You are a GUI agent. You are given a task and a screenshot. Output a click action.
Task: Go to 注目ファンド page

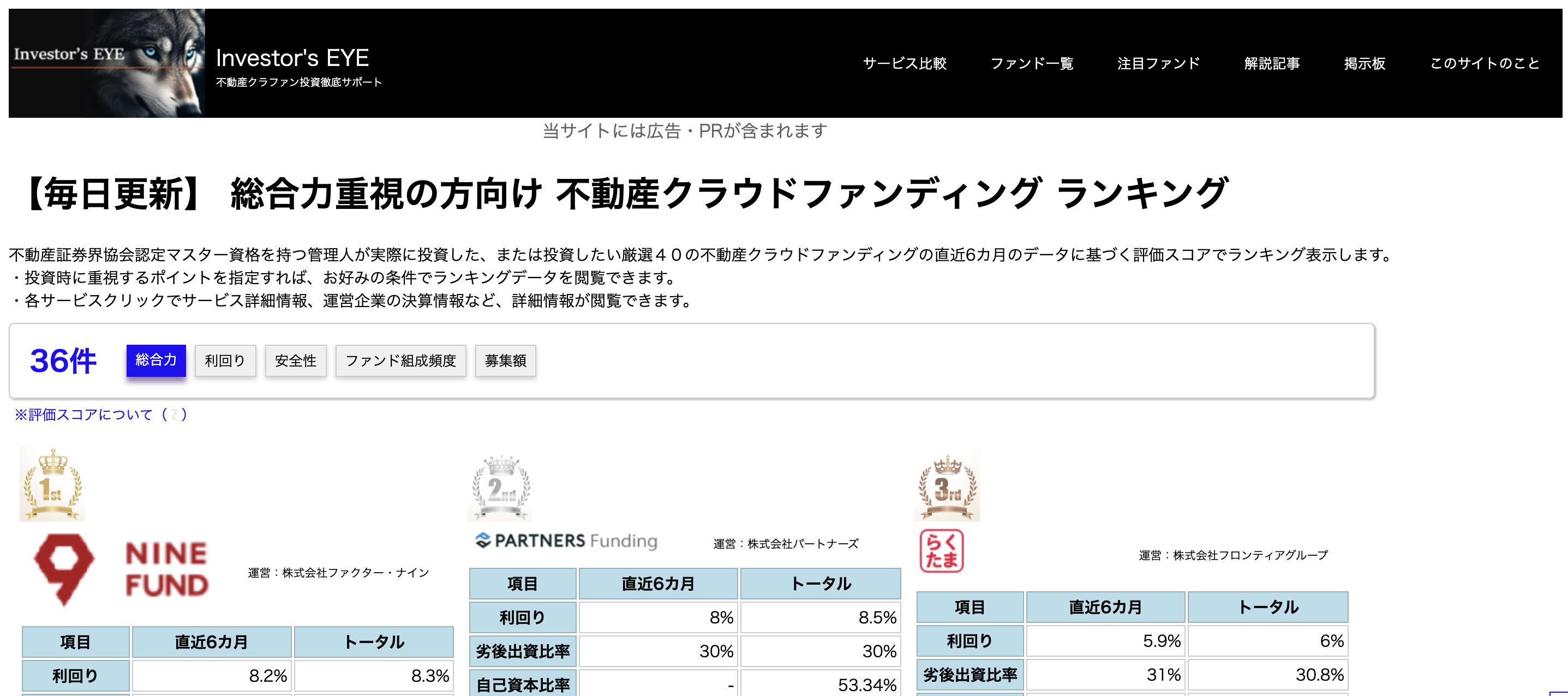pyautogui.click(x=1158, y=63)
